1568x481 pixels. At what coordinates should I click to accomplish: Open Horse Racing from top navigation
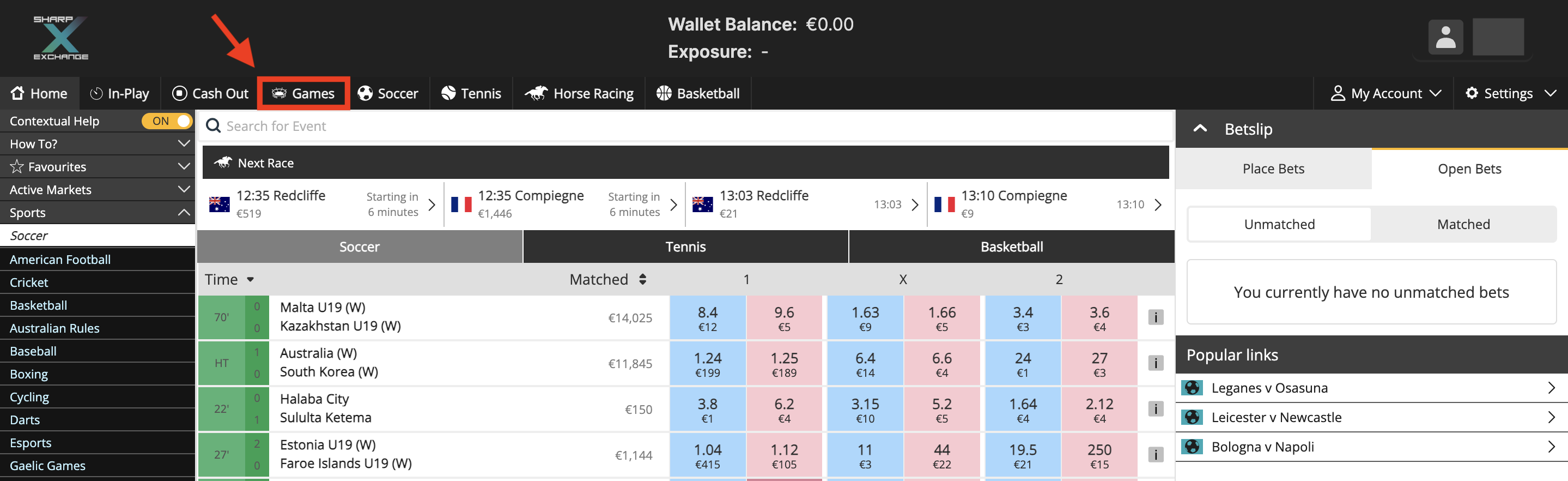pos(580,93)
